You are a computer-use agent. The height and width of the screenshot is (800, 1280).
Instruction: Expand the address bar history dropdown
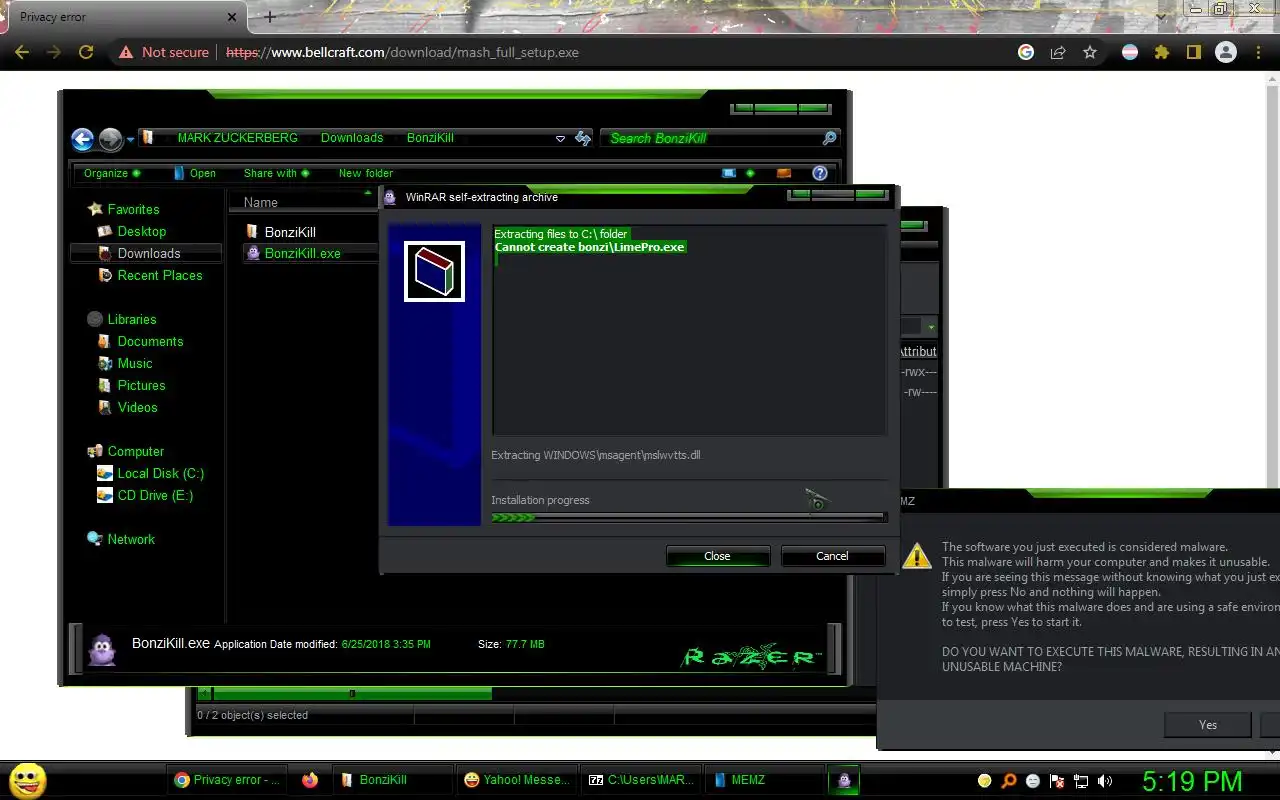point(560,139)
